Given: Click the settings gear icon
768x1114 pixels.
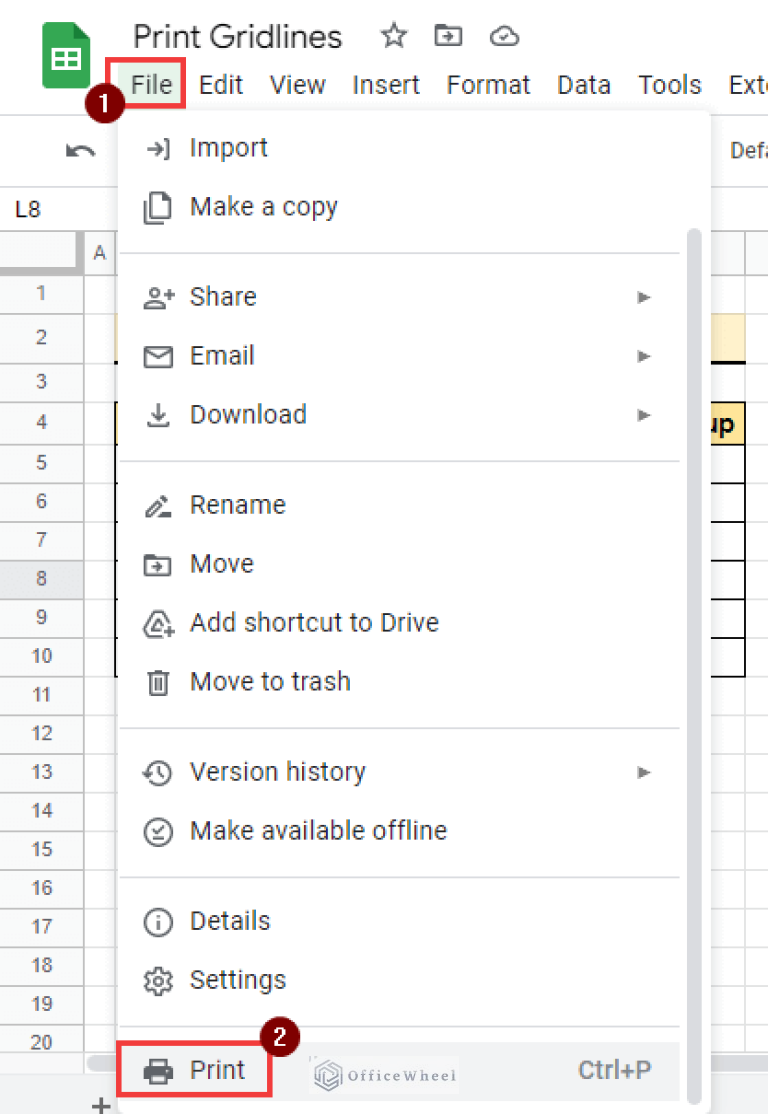Looking at the screenshot, I should pyautogui.click(x=158, y=980).
